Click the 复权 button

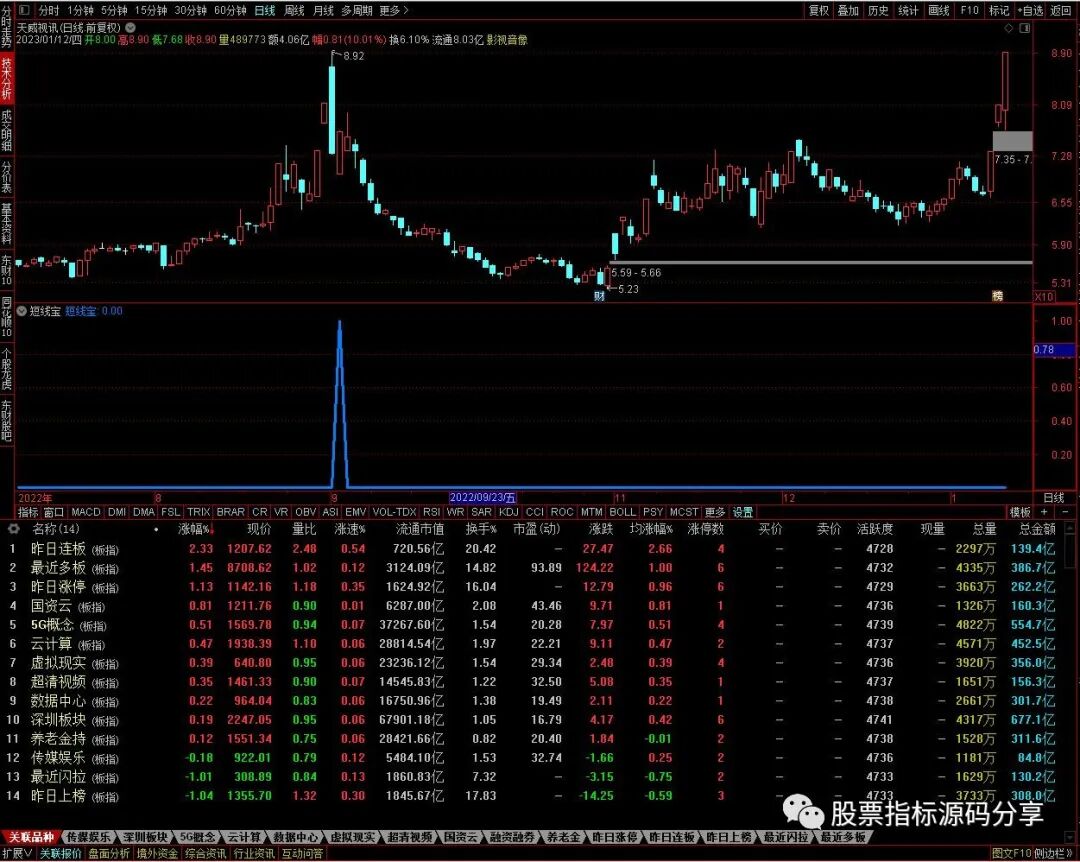point(818,10)
